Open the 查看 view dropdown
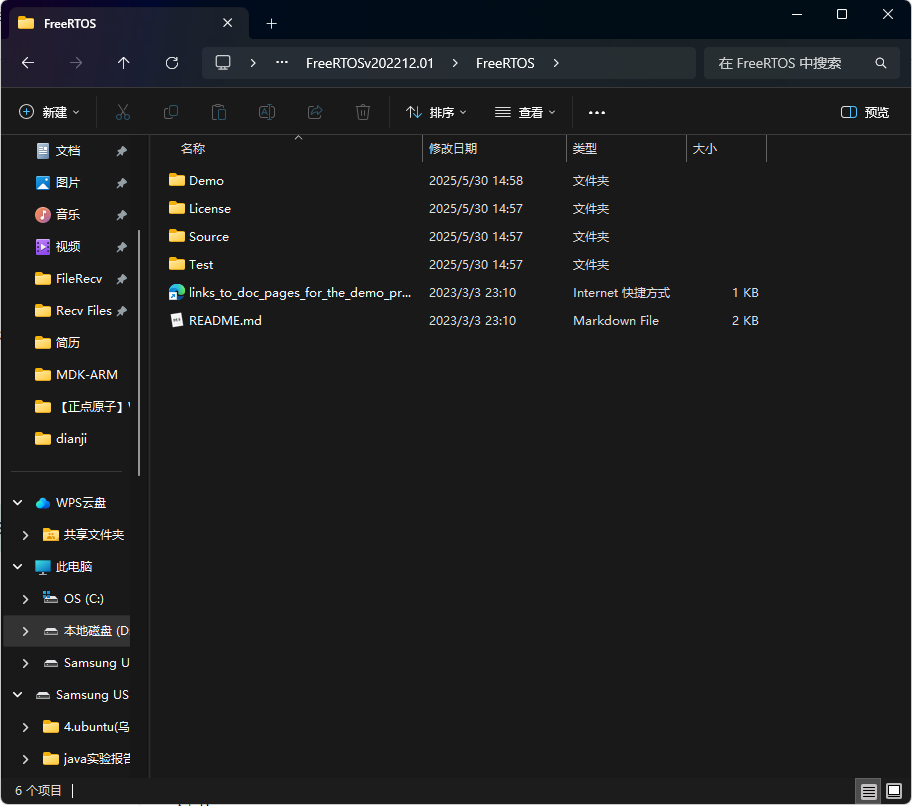 tap(525, 112)
